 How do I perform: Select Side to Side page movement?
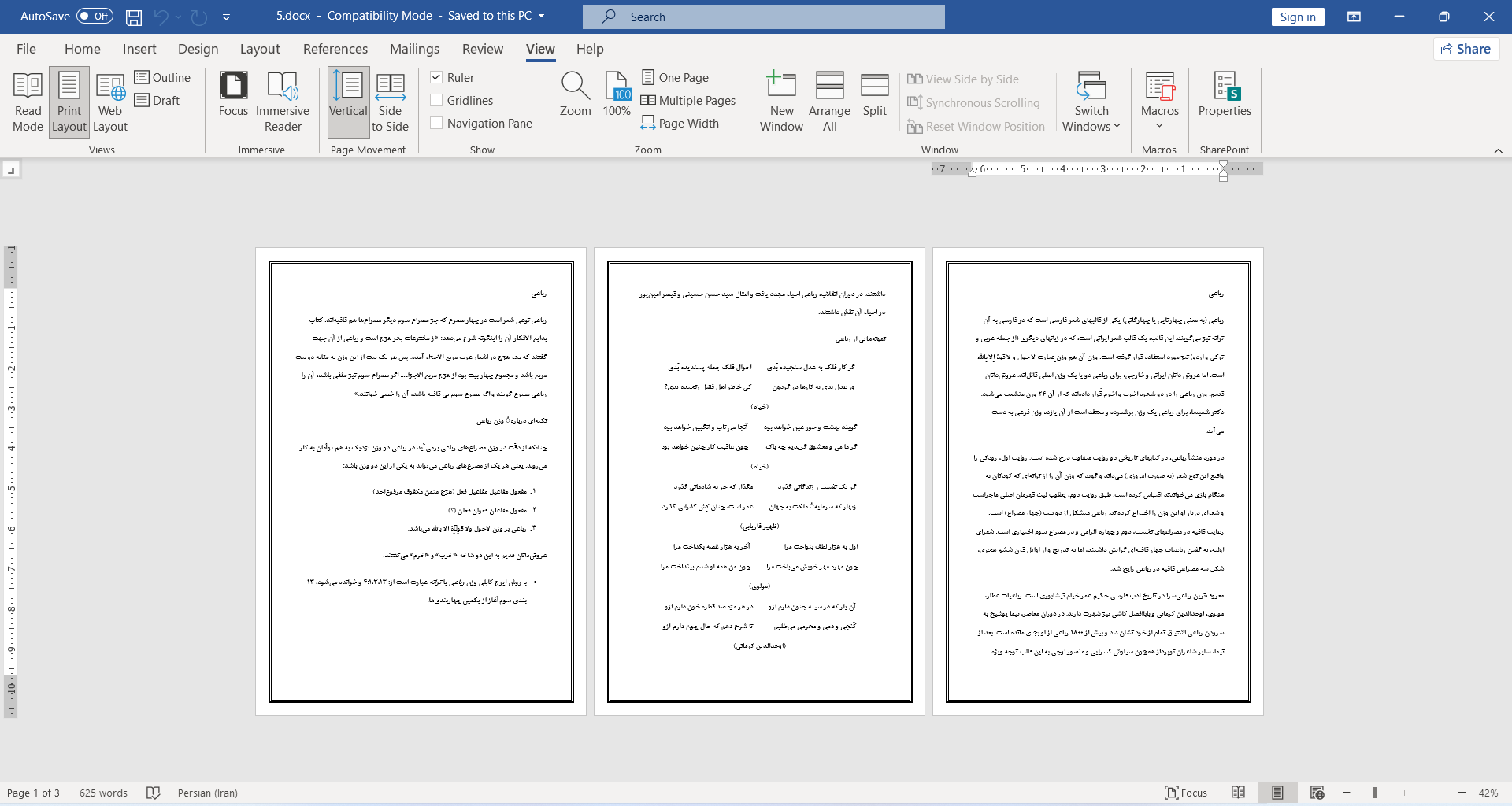coord(390,102)
